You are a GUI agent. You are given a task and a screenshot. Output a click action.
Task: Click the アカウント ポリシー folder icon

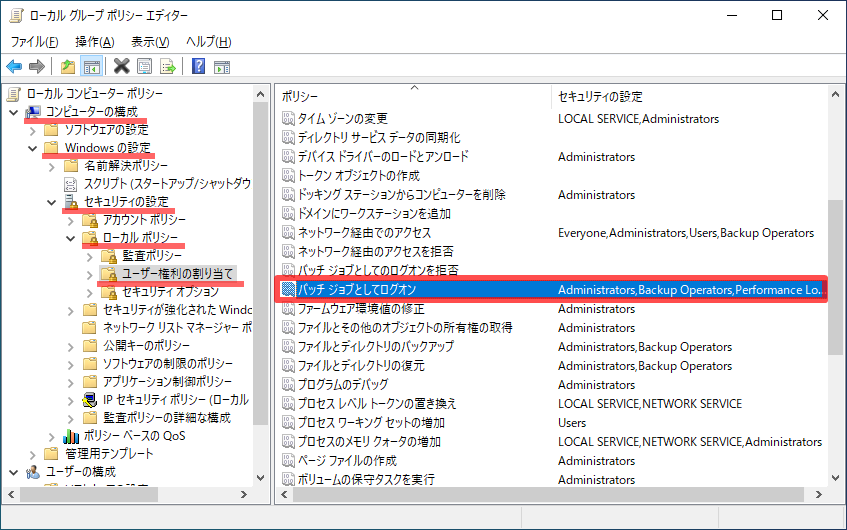(x=90, y=220)
